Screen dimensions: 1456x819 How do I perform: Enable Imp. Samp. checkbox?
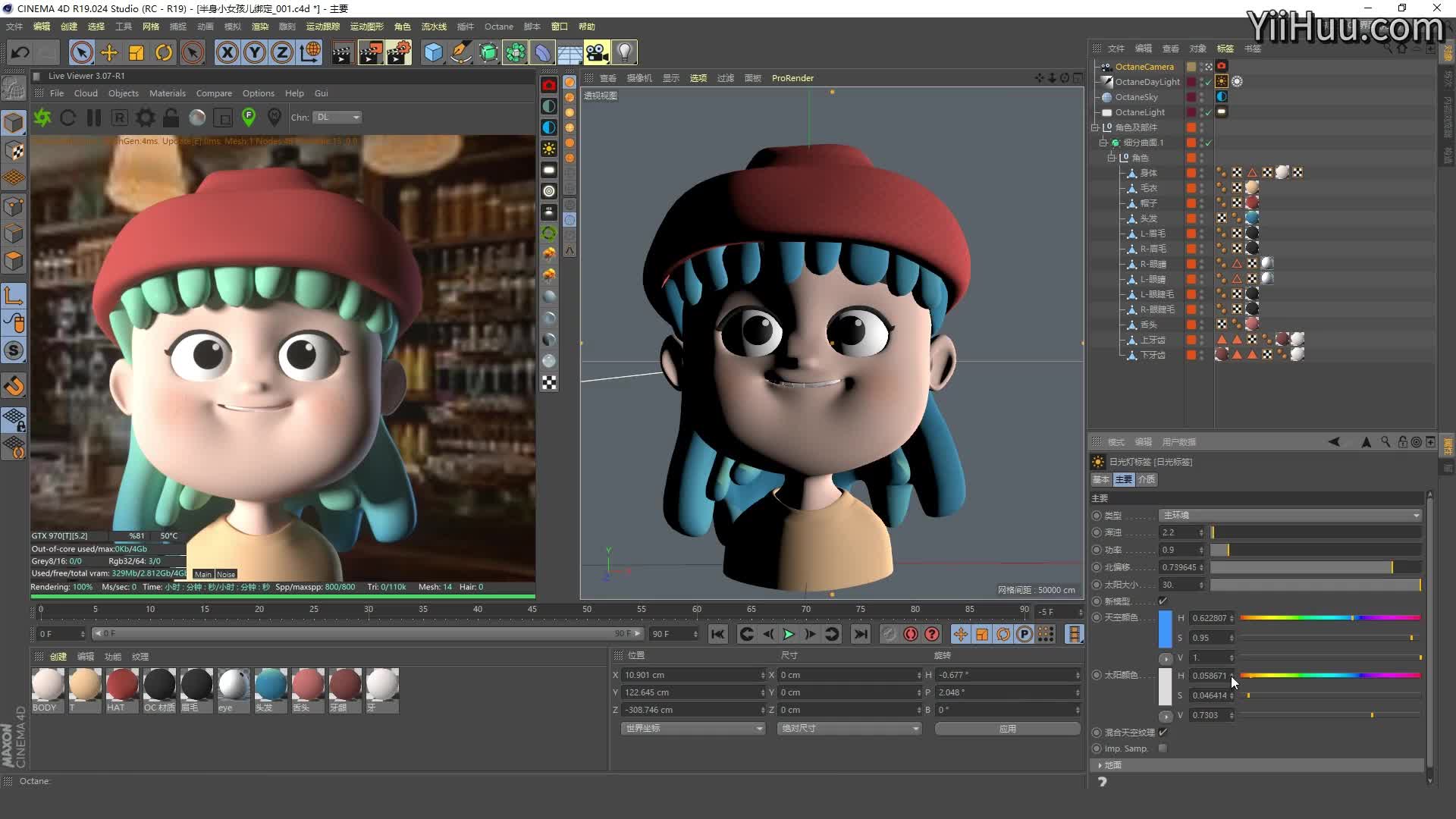(x=1163, y=748)
